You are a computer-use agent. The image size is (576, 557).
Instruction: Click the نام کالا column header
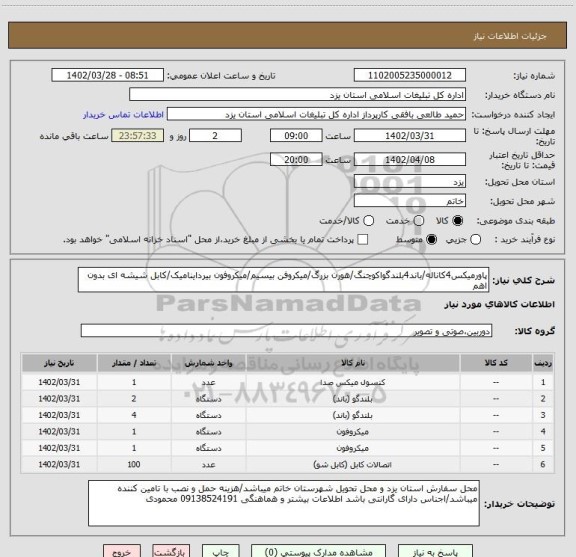coord(352,363)
